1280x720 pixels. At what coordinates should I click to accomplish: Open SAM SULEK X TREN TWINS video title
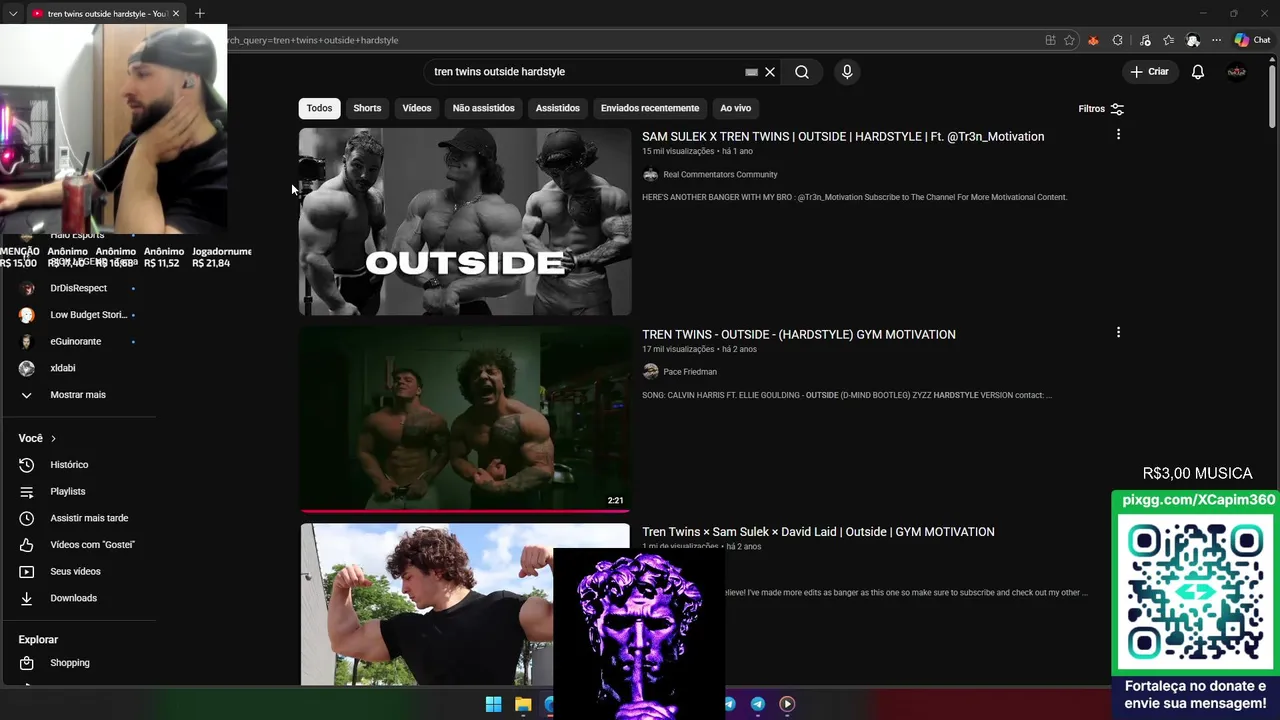(843, 137)
